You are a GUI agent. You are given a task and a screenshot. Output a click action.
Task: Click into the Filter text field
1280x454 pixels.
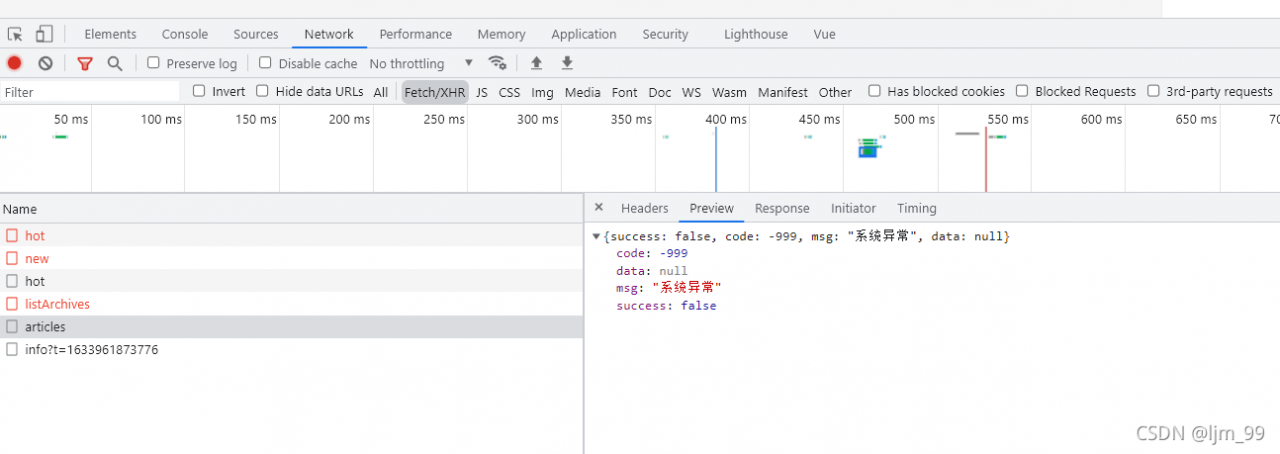90,92
